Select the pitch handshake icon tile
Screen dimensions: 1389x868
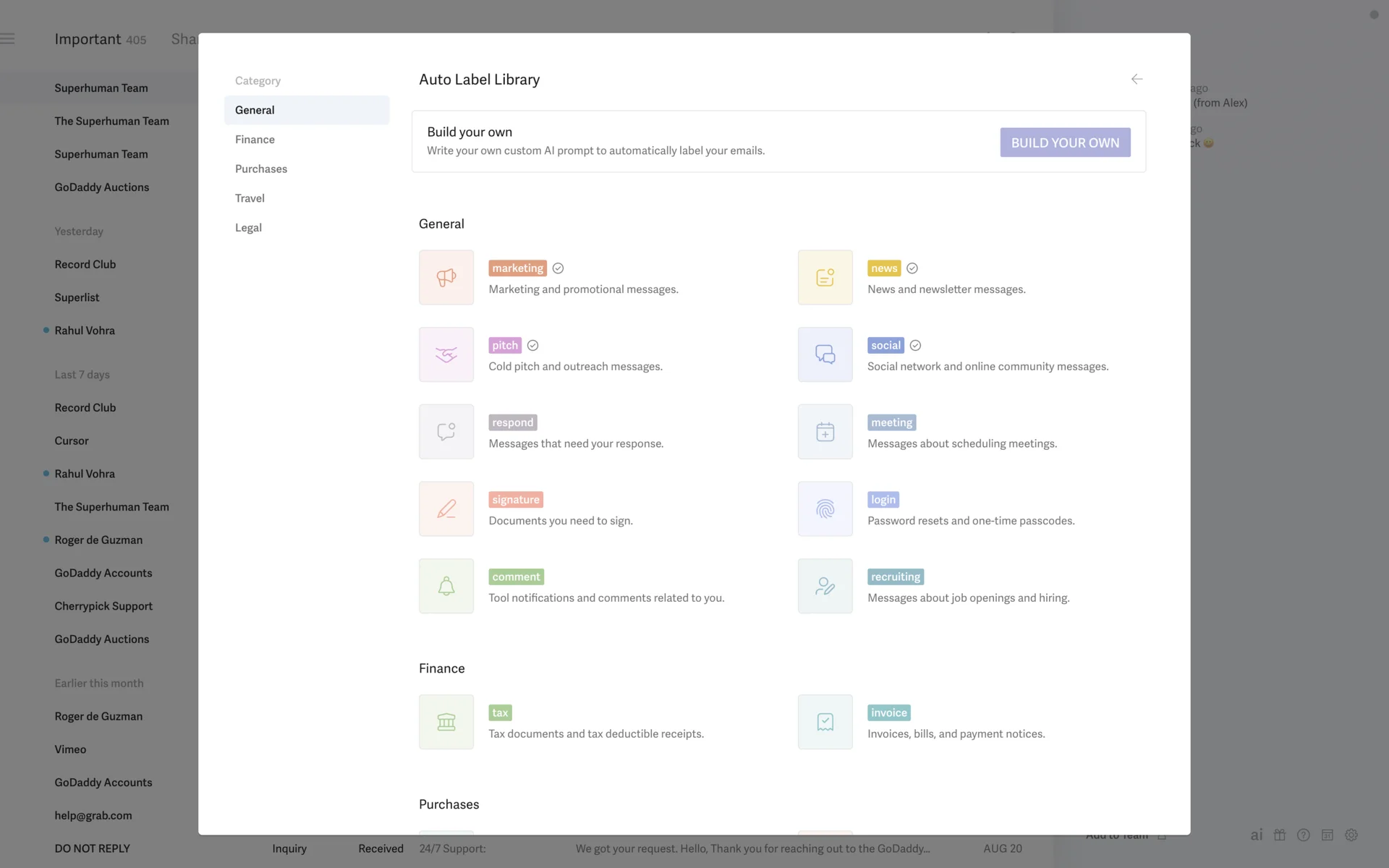point(446,354)
